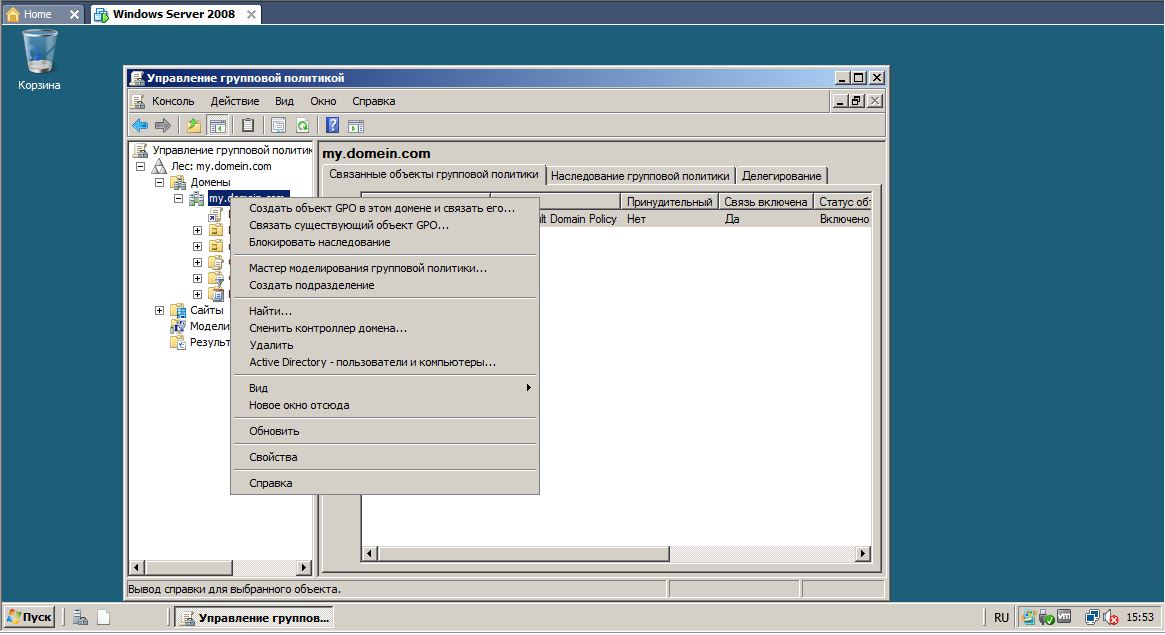Choose Сменить контроллер домена
Viewport: 1165px width, 635px height.
(385, 328)
